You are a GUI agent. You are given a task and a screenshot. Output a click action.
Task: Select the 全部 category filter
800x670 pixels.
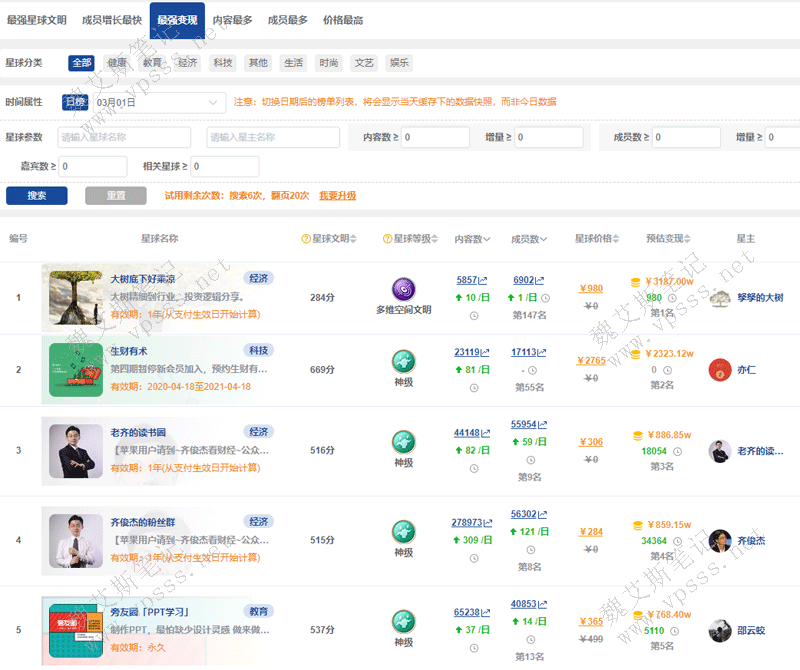point(81,63)
